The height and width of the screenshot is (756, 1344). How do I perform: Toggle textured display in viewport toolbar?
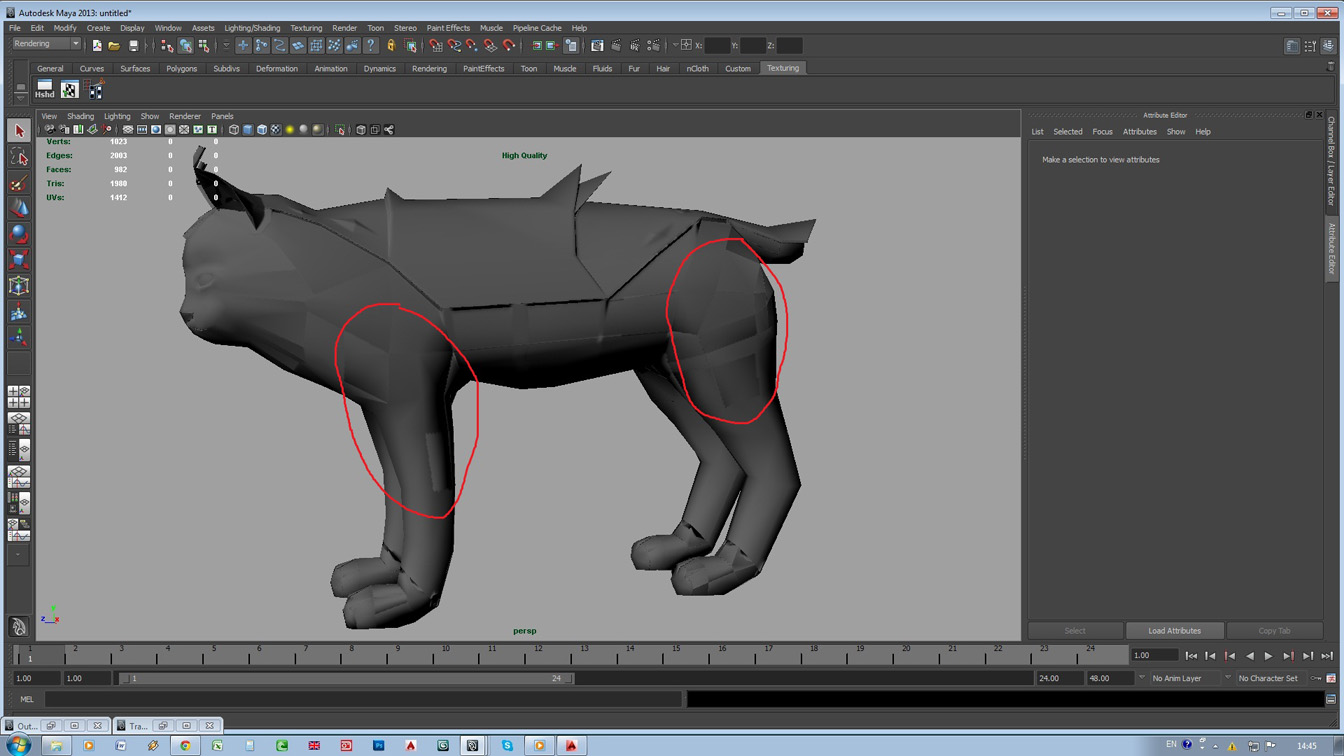[x=276, y=130]
